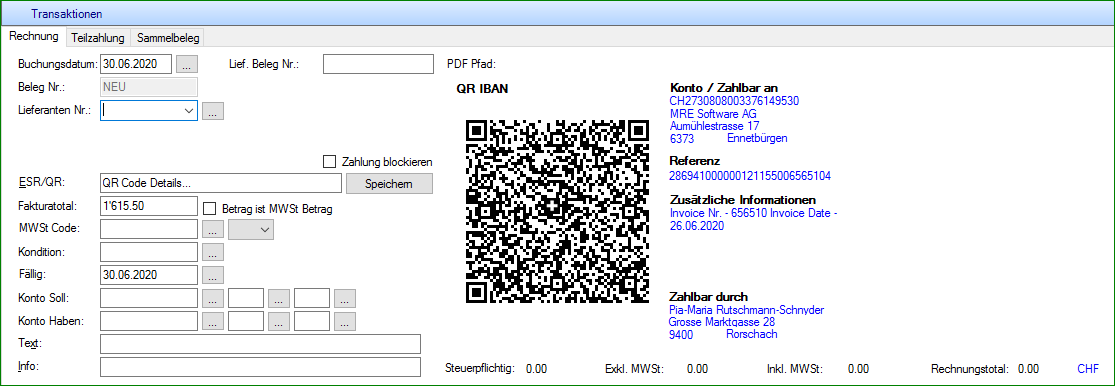
Task: Click the Aumühlestrasse 17 address line
Action: click(715, 126)
